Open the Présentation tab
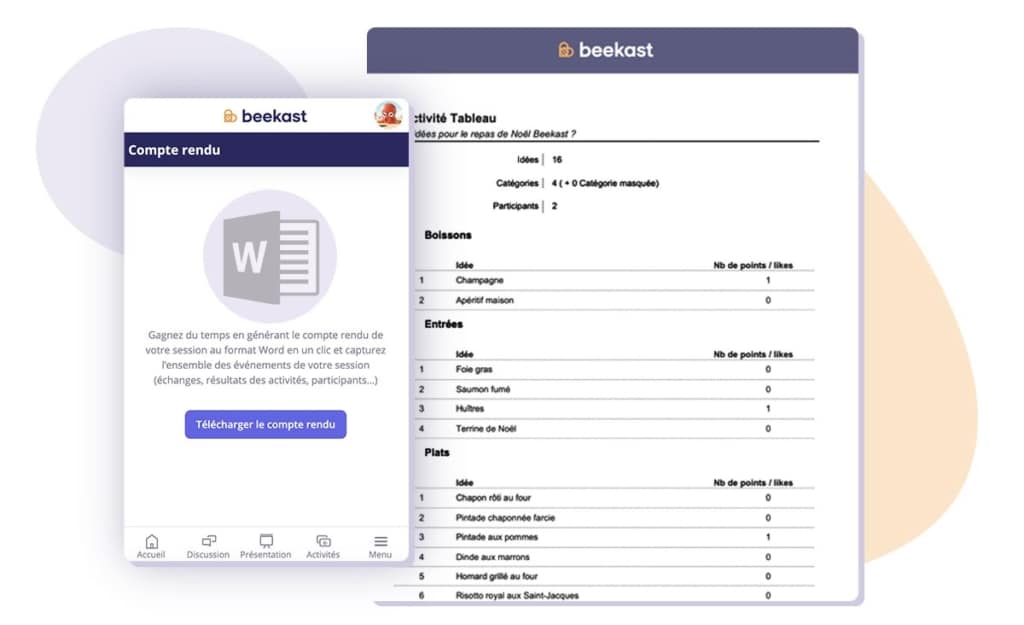Viewport: 1024px width, 625px height. pyautogui.click(x=266, y=546)
